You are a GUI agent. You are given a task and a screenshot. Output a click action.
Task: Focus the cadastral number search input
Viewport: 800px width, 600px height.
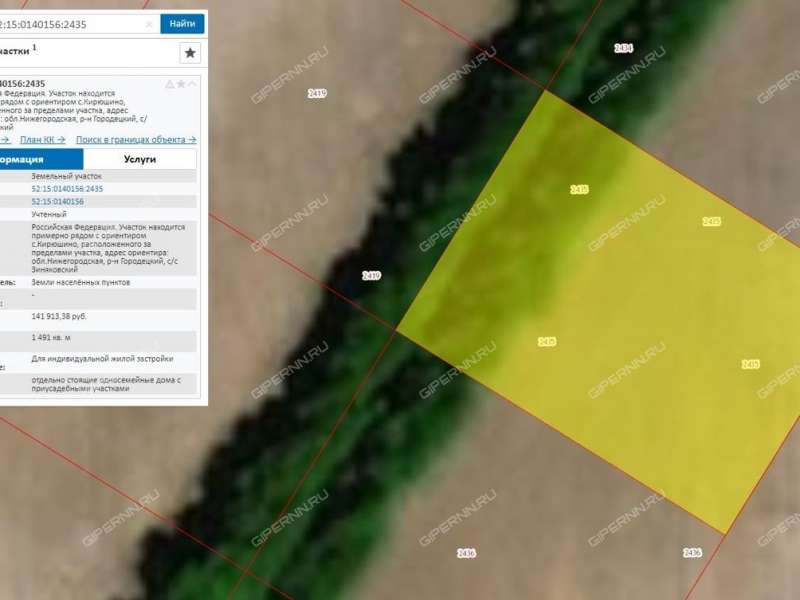70,23
